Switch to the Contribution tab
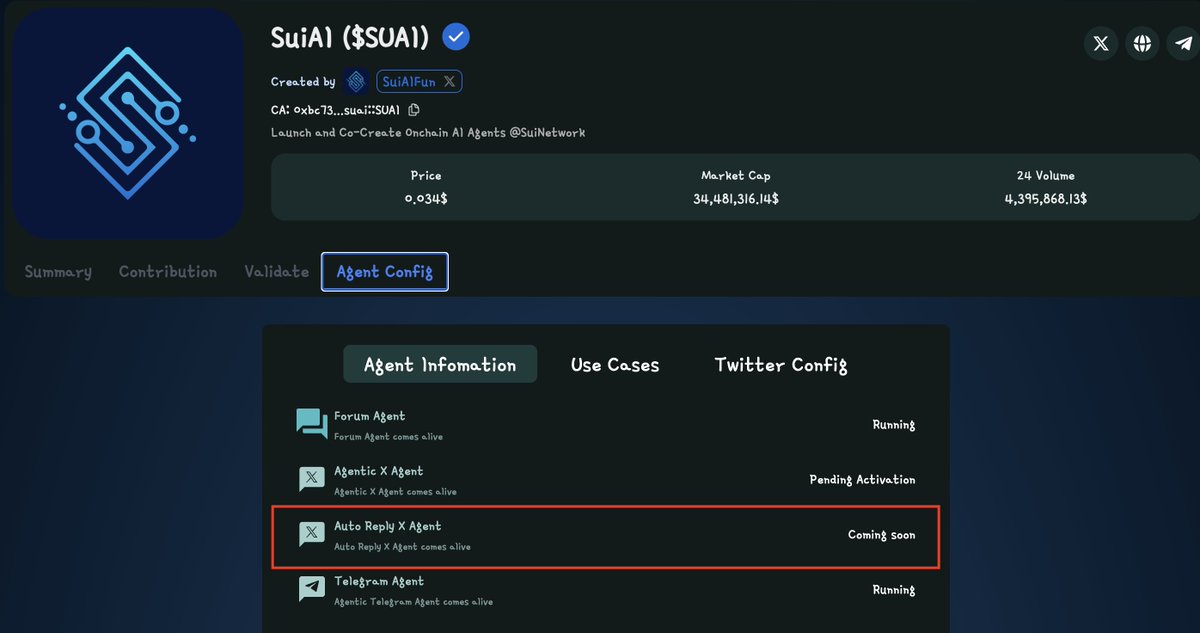The height and width of the screenshot is (633, 1200). (x=168, y=272)
